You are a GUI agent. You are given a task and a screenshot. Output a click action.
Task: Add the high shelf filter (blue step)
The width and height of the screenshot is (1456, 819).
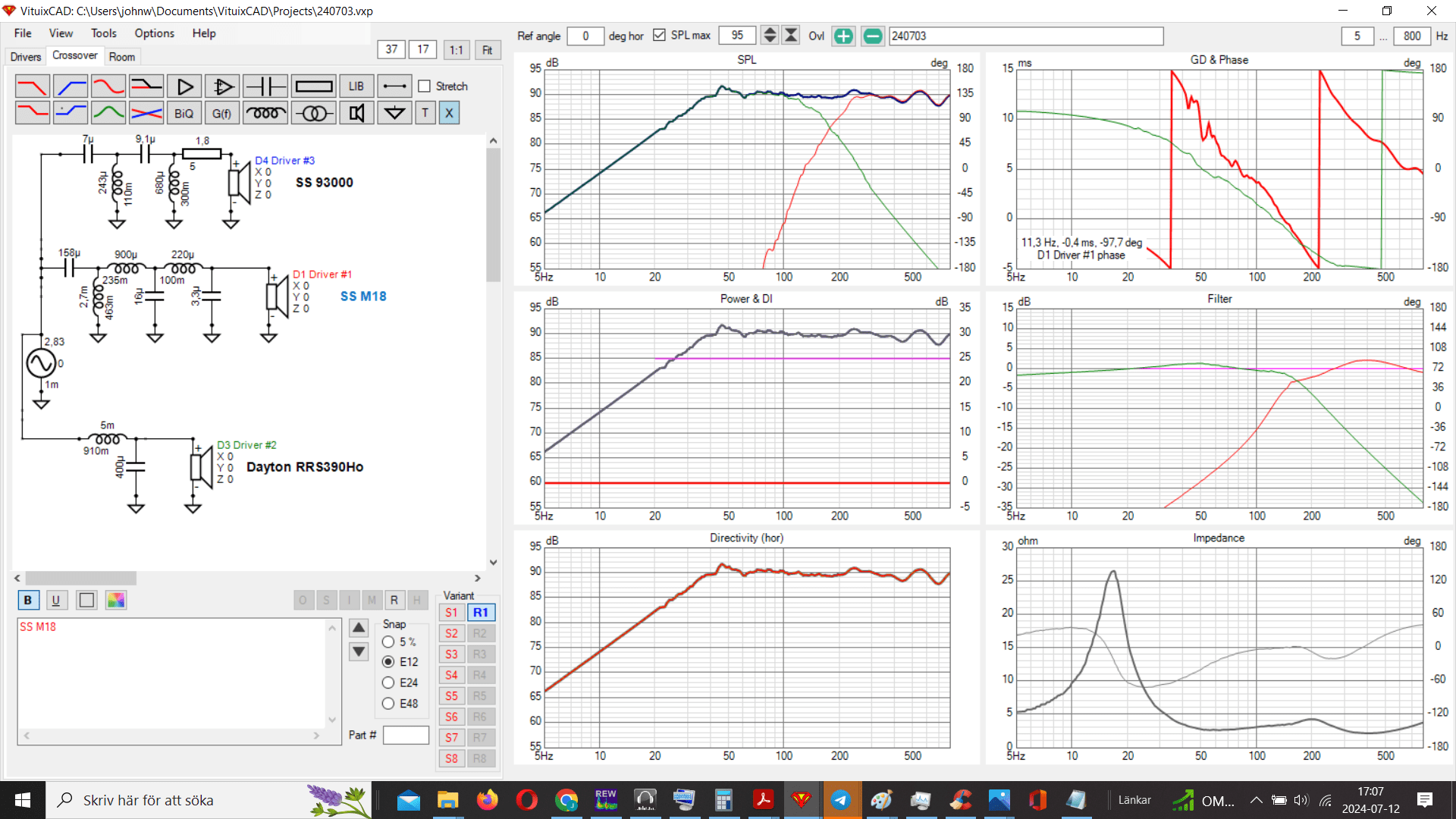coord(71,113)
